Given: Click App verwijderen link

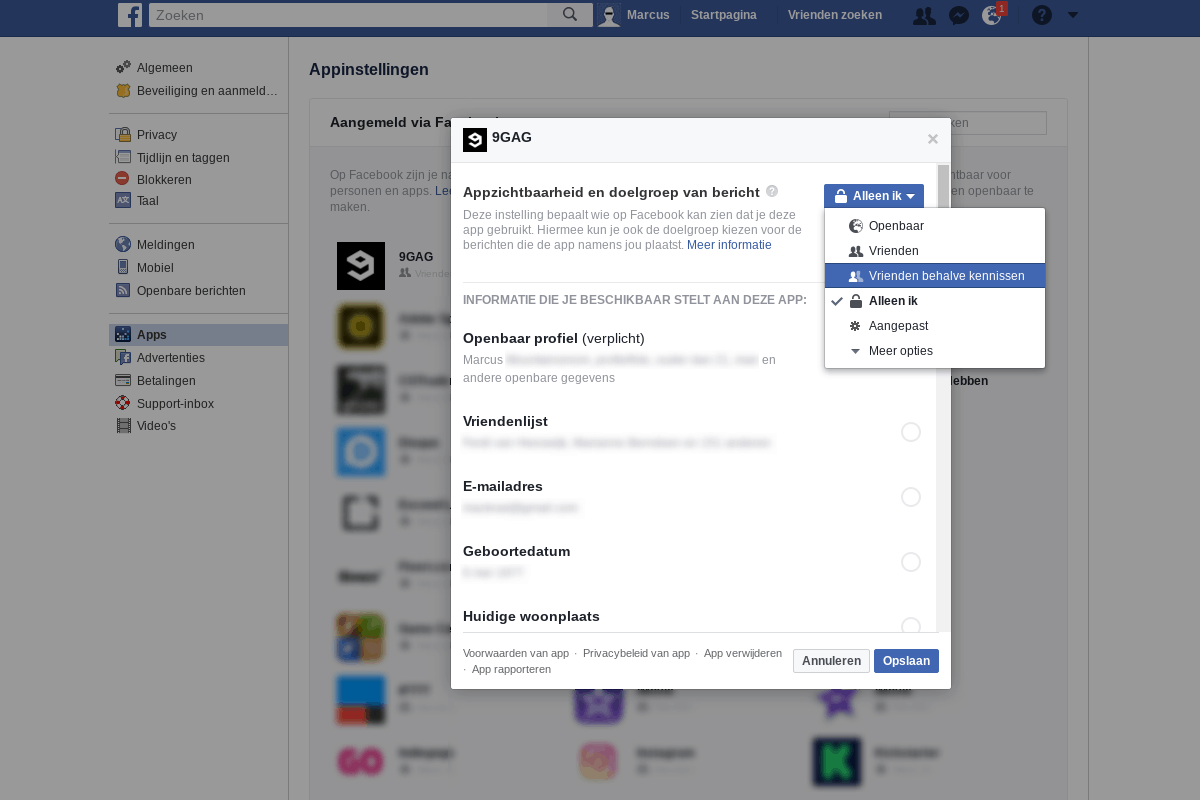Looking at the screenshot, I should 743,653.
